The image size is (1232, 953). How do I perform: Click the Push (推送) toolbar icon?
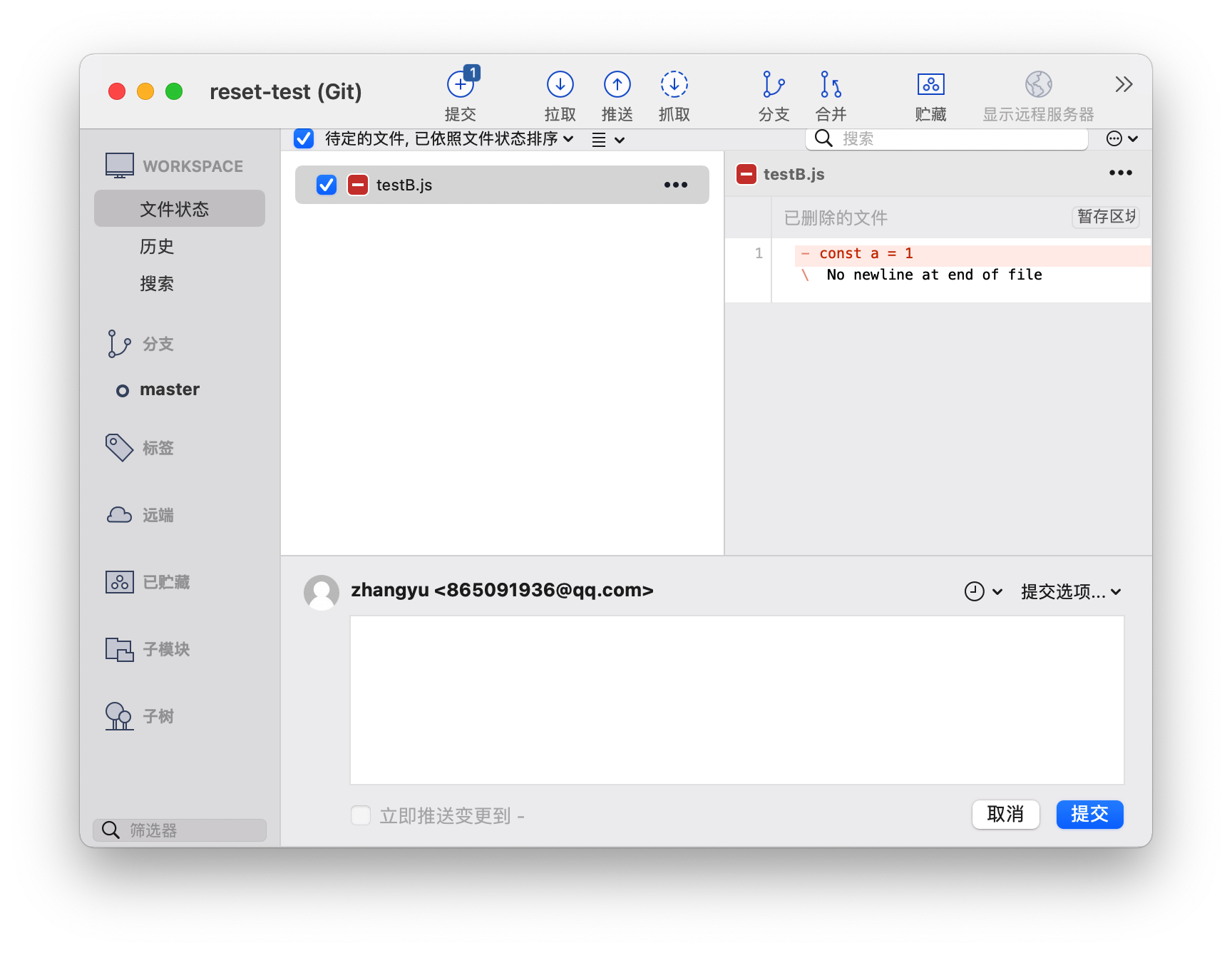pyautogui.click(x=617, y=84)
